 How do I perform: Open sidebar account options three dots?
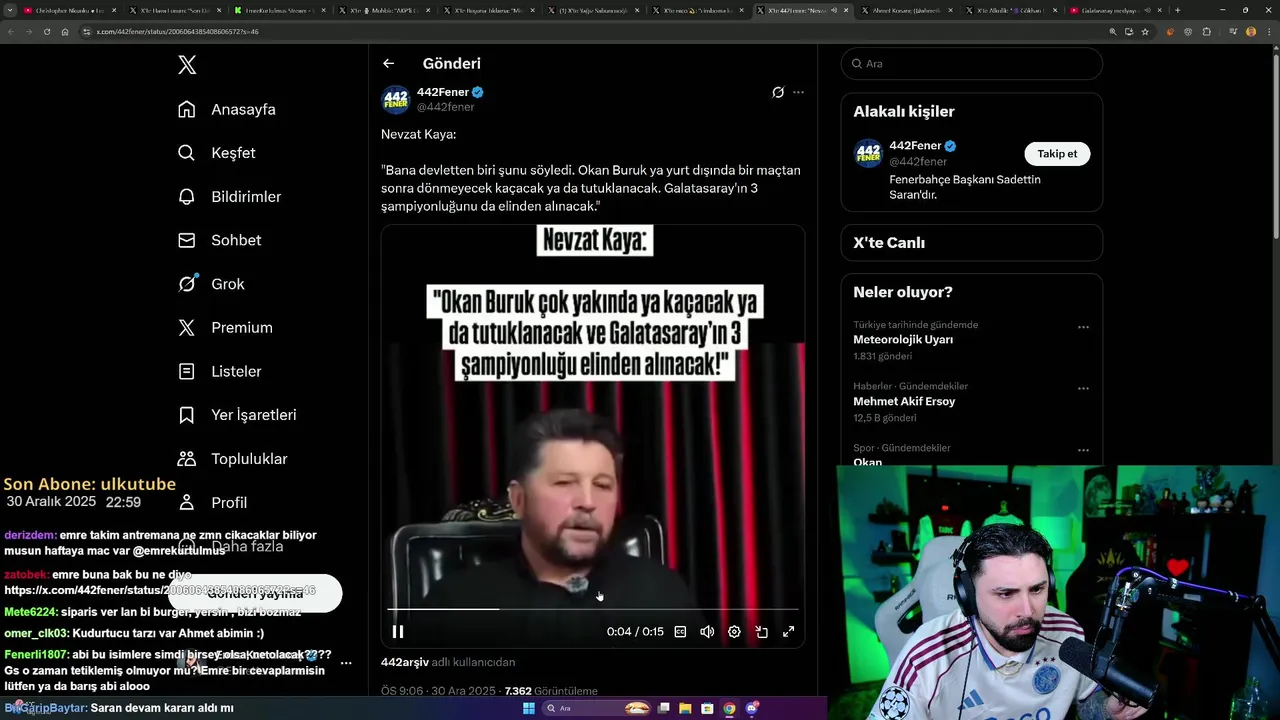(346, 663)
